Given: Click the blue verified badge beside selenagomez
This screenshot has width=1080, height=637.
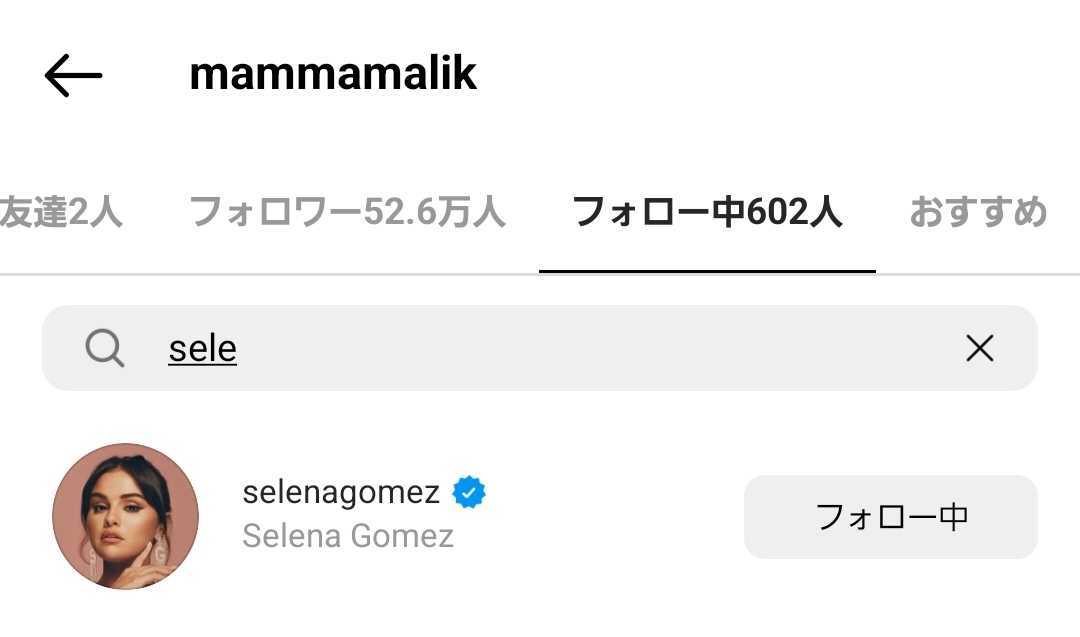Looking at the screenshot, I should pos(469,492).
